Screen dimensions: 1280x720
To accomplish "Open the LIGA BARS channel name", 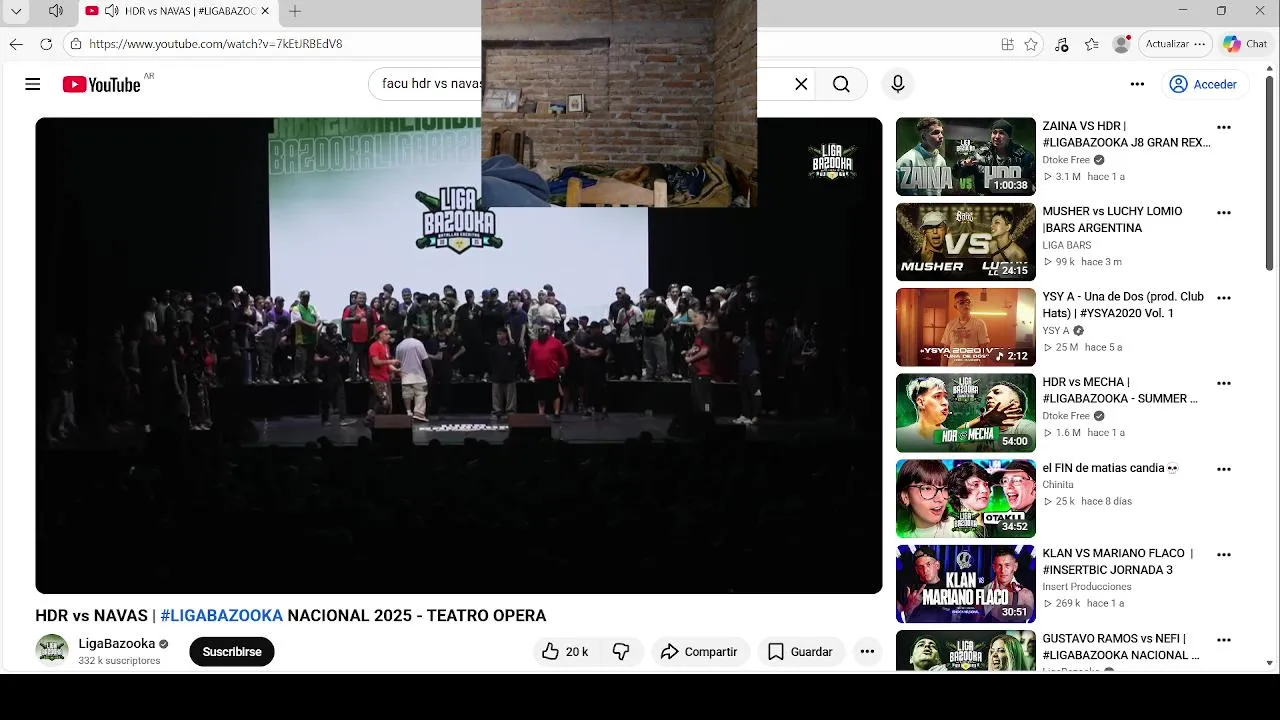I will (1067, 245).
